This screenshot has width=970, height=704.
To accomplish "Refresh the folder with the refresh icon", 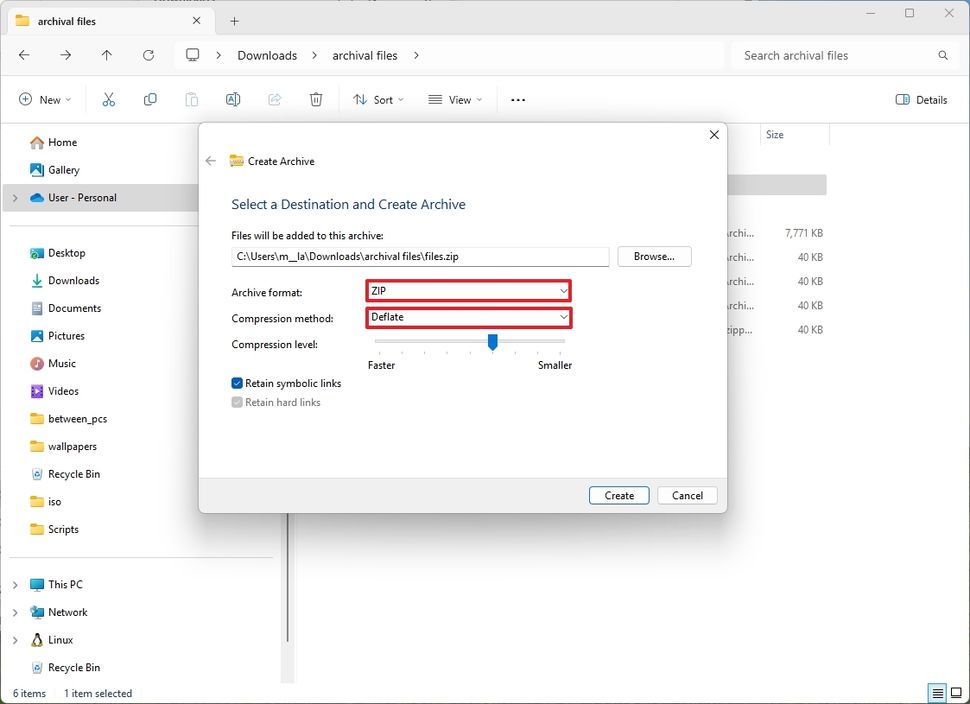I will click(149, 55).
